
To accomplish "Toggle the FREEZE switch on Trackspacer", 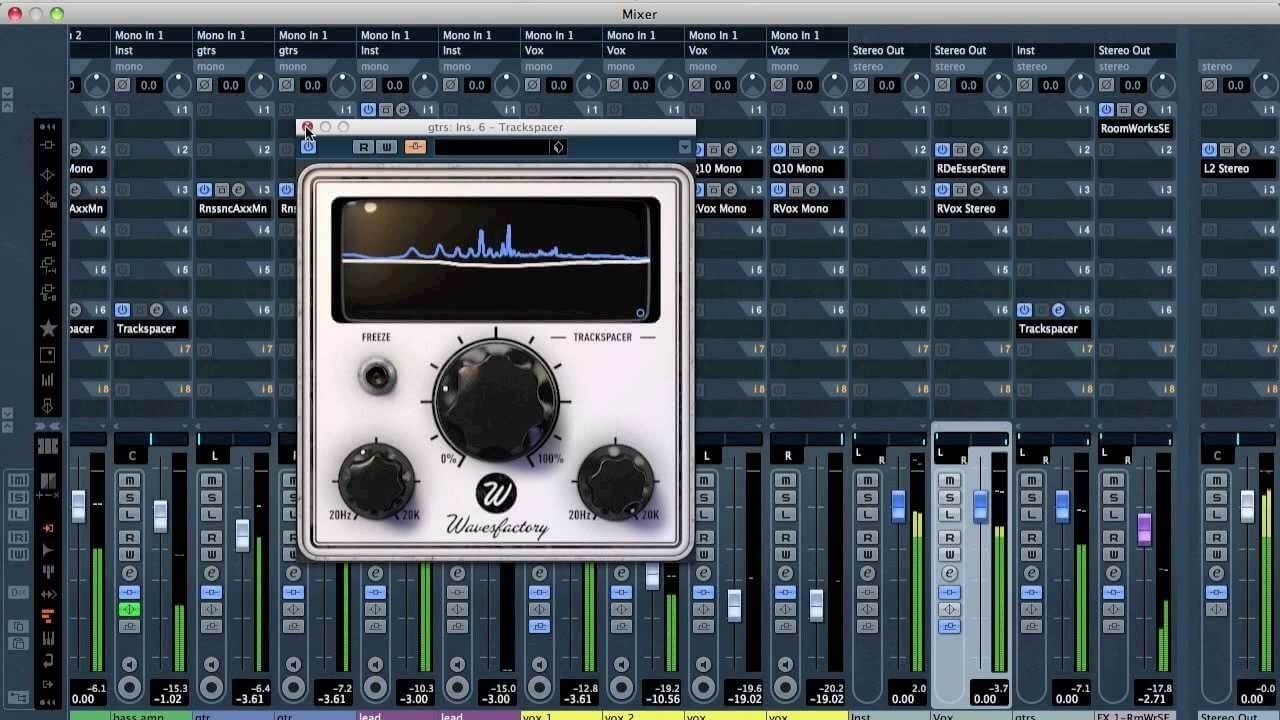I will pos(378,376).
